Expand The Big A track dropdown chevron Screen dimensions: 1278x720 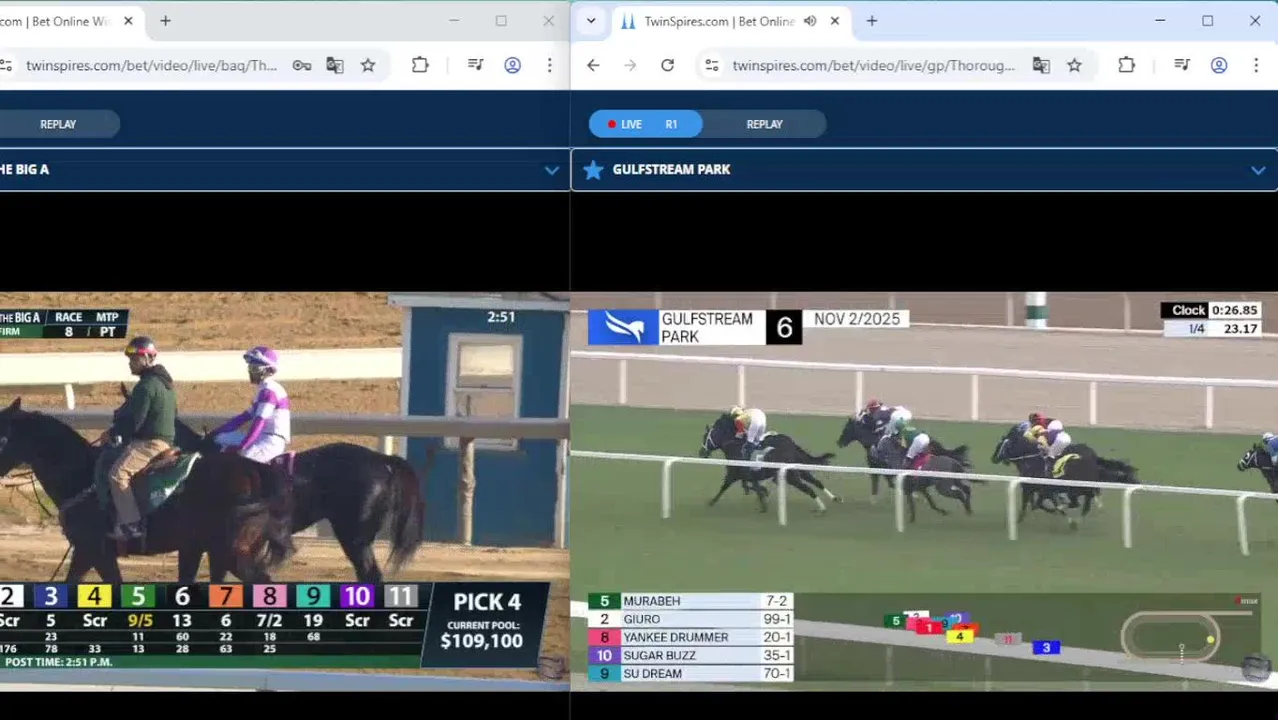click(551, 170)
